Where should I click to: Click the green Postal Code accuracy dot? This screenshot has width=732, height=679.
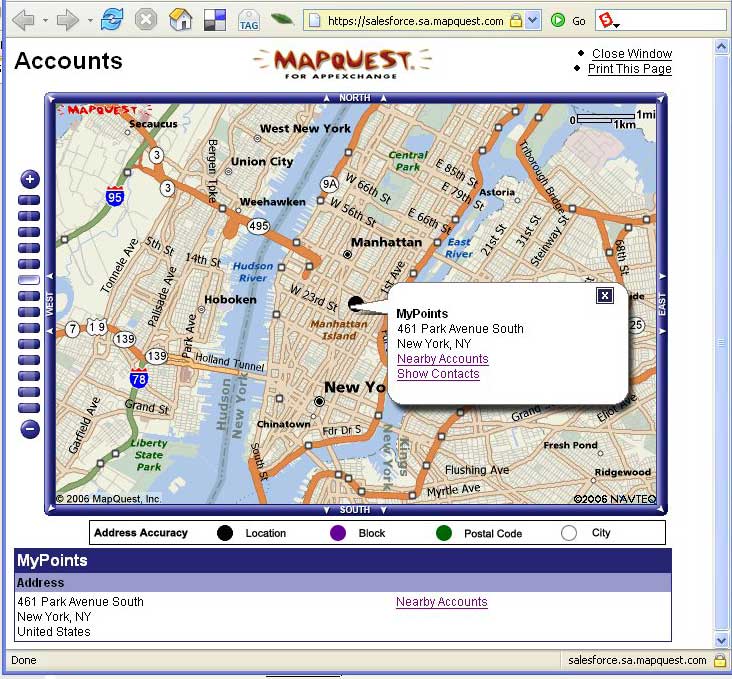point(443,533)
